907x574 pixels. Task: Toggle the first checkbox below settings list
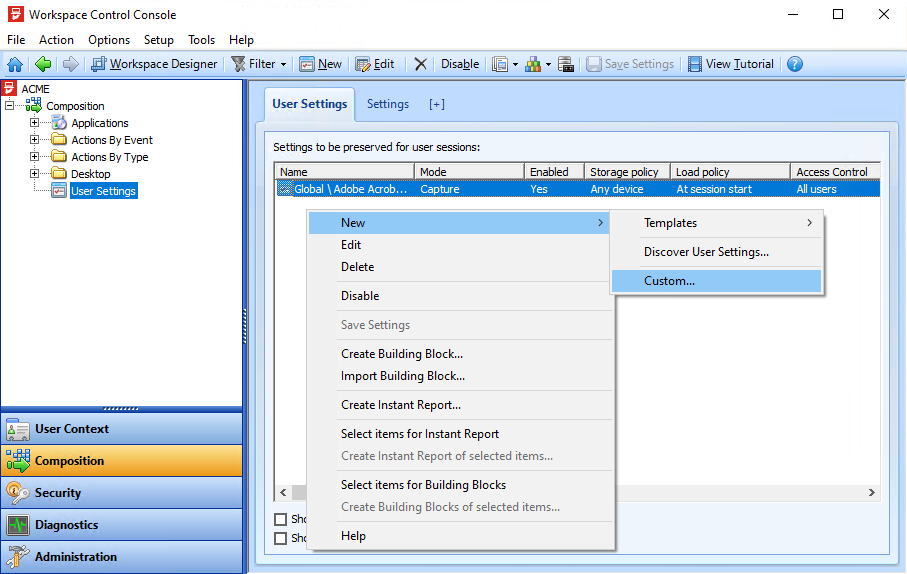click(x=281, y=519)
